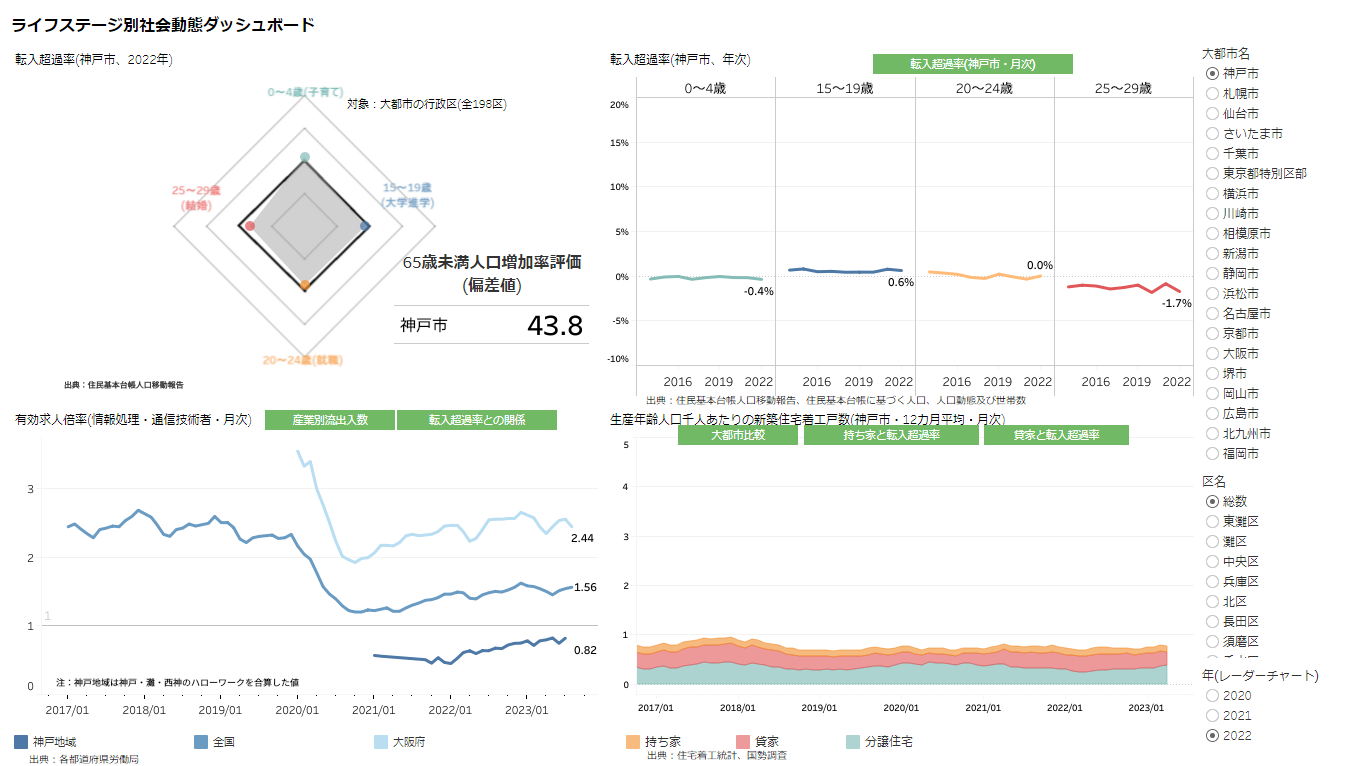Screen dimensions: 1363x766
Task: Click the 神戸地域 legend color square
Action: (21, 742)
